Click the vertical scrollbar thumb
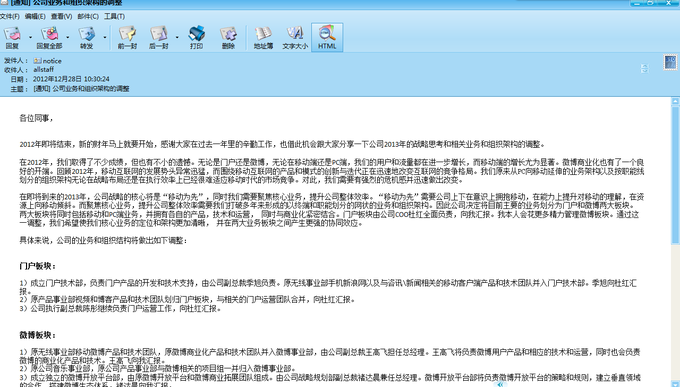The height and width of the screenshot is (387, 680). coord(675,175)
